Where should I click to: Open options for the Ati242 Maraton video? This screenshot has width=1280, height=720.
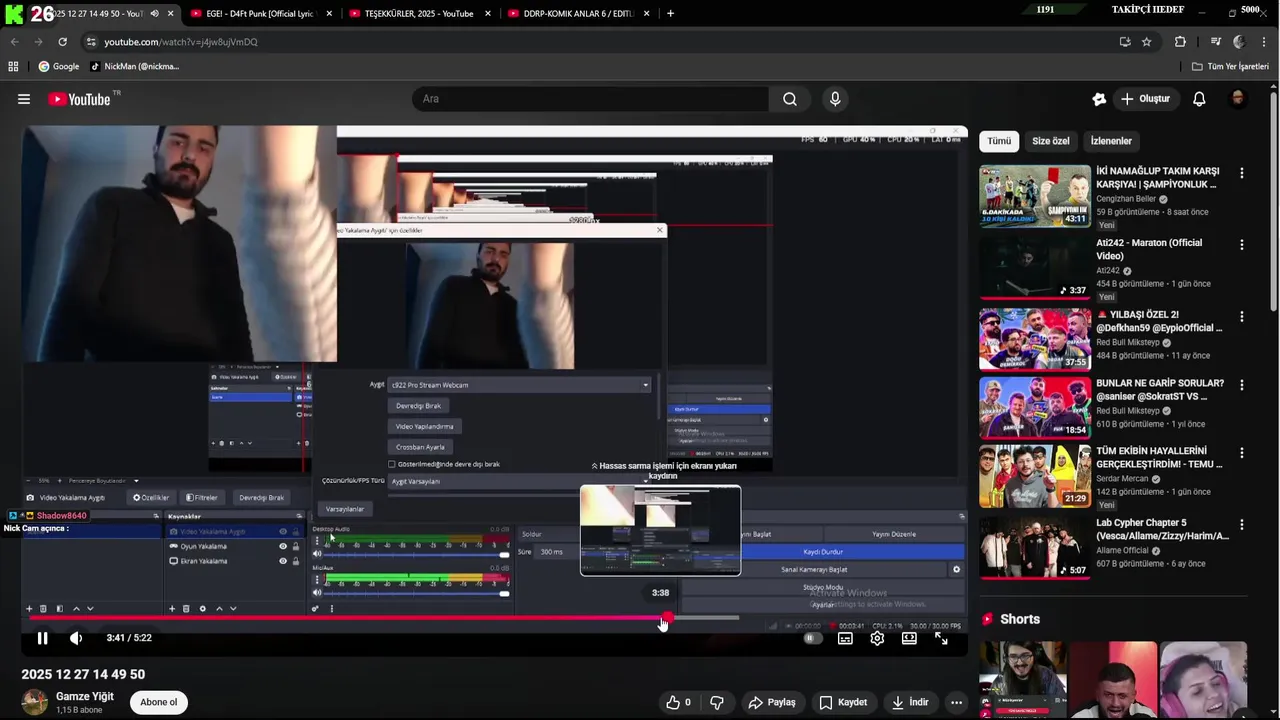pos(1242,245)
